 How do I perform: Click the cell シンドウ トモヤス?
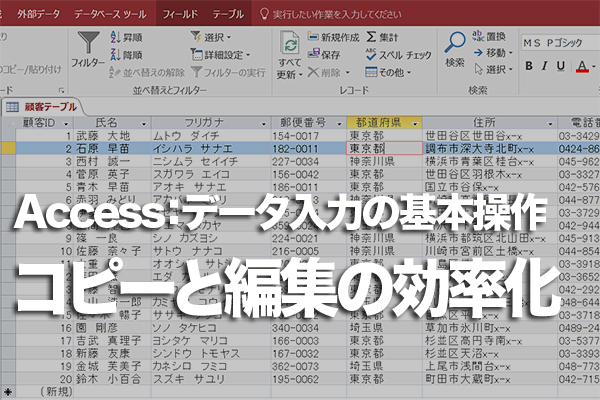tap(211, 353)
